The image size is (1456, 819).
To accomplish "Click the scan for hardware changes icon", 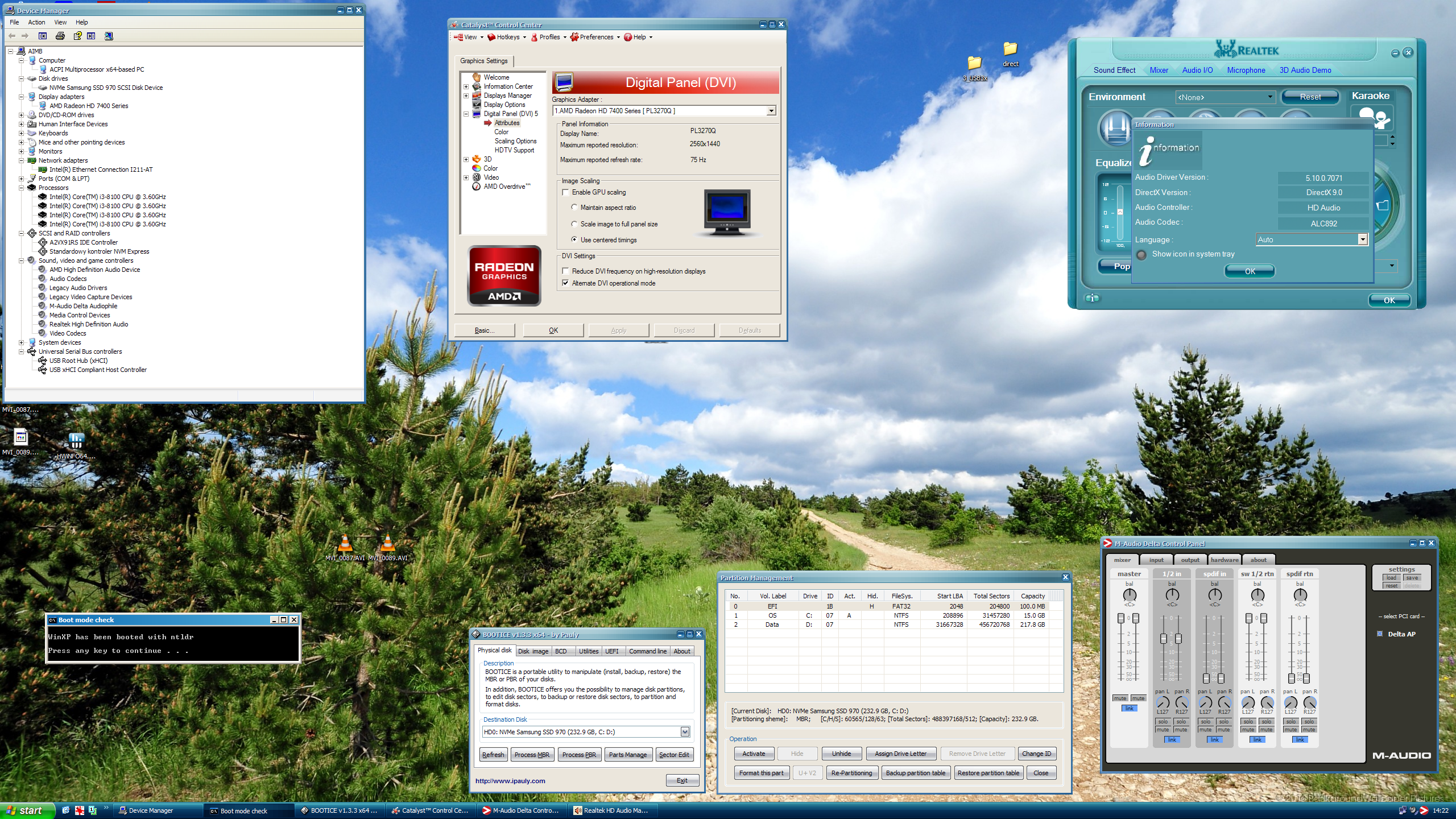I will point(109,36).
